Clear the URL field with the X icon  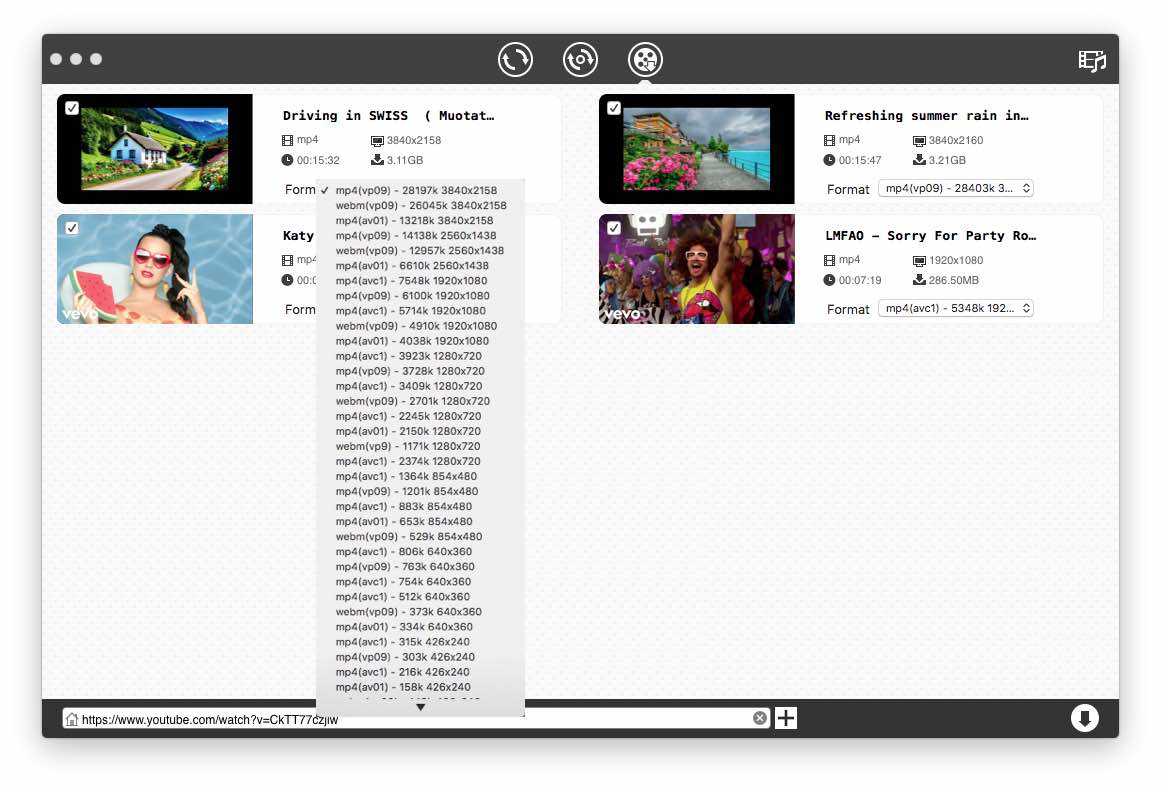760,718
